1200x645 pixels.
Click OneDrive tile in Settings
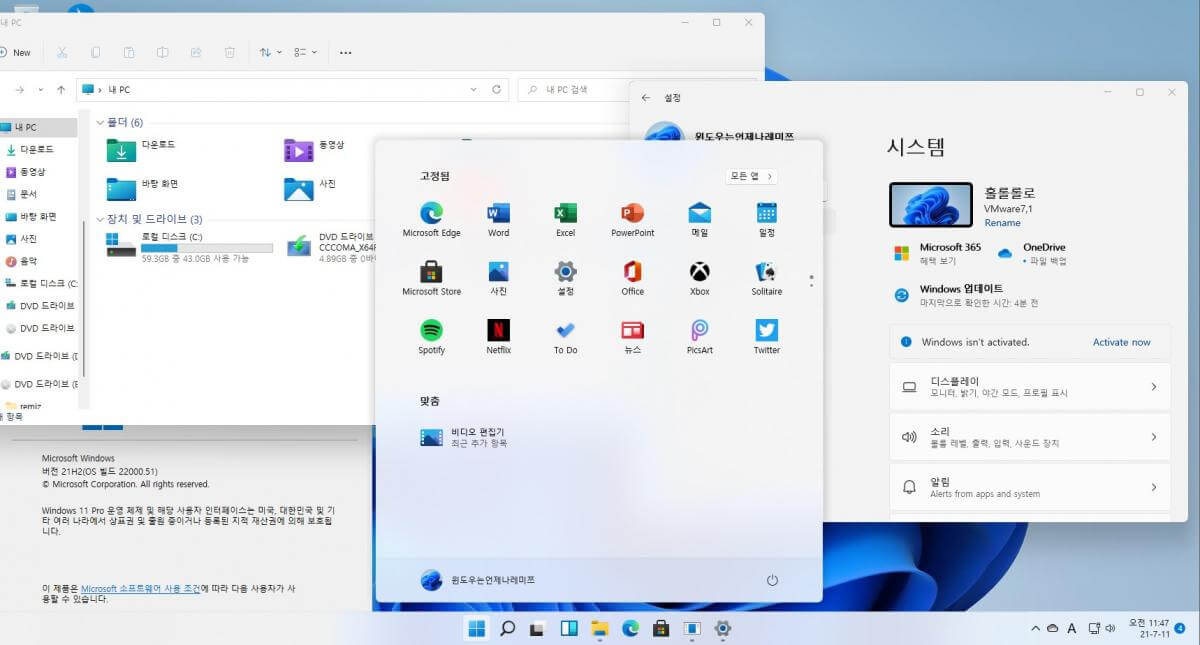(1032, 253)
